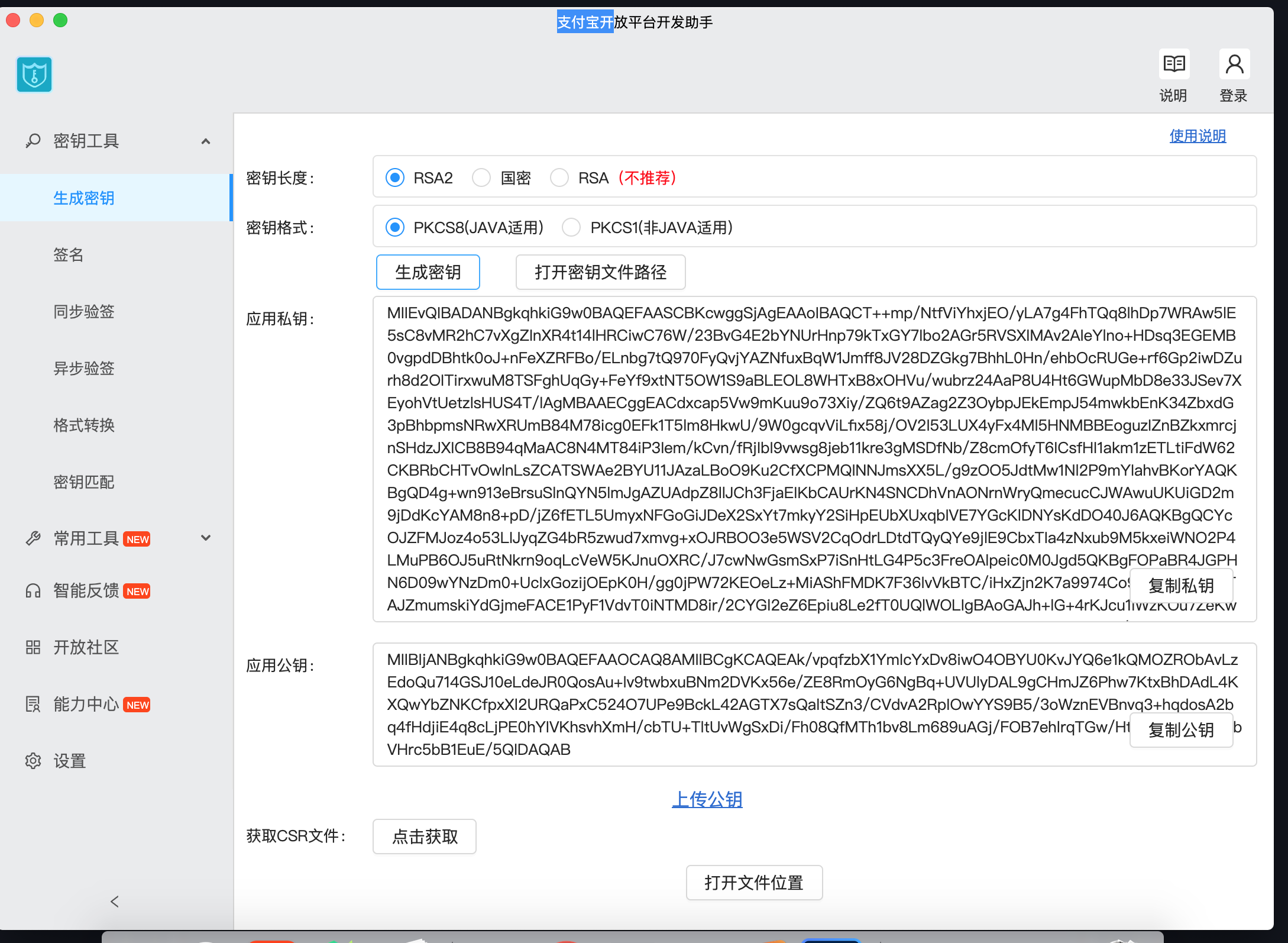
Task: Switch to the 签名 menu item
Action: [69, 254]
